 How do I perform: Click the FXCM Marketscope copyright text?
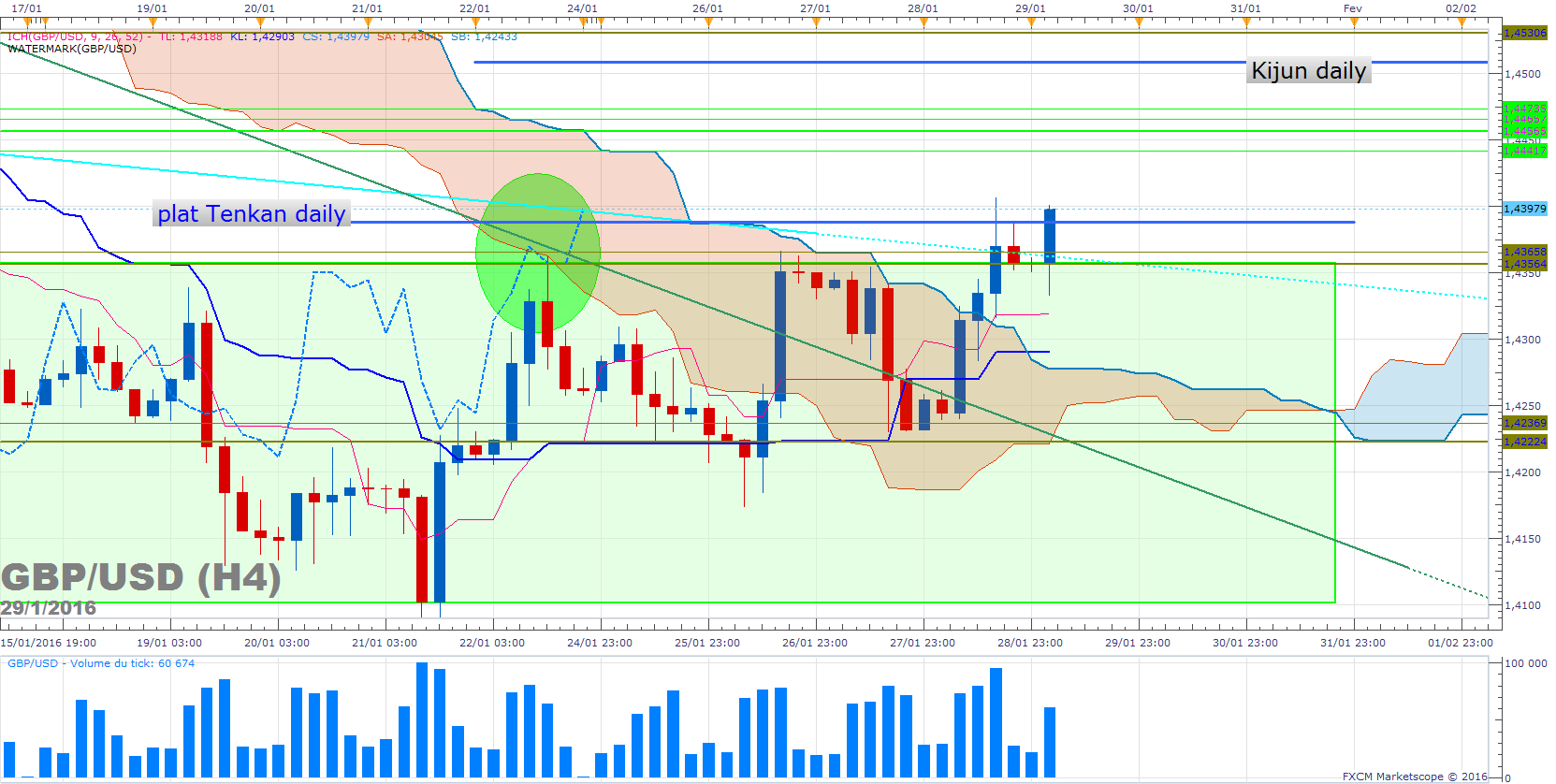coord(1415,777)
